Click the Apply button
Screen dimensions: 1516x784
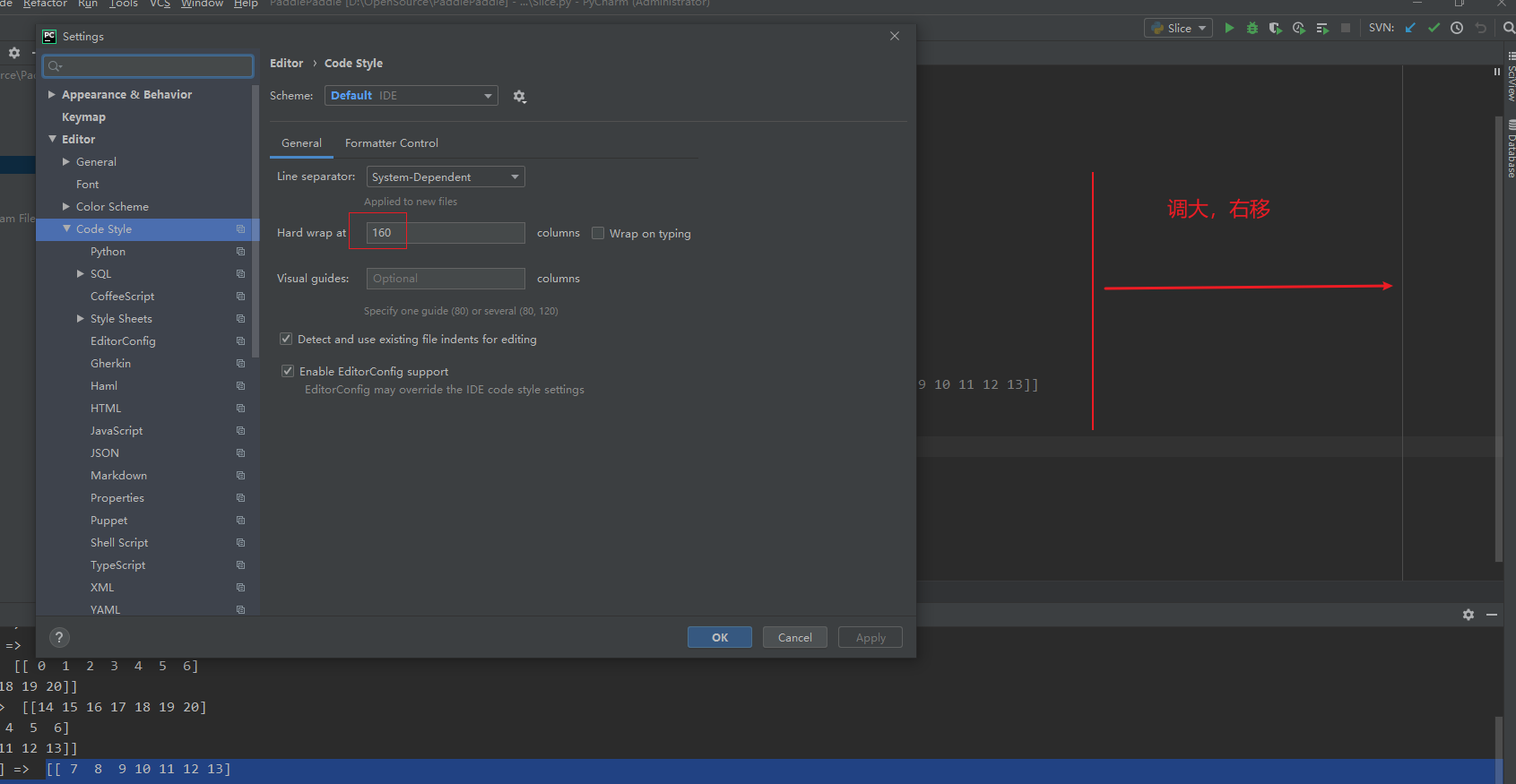(x=871, y=637)
